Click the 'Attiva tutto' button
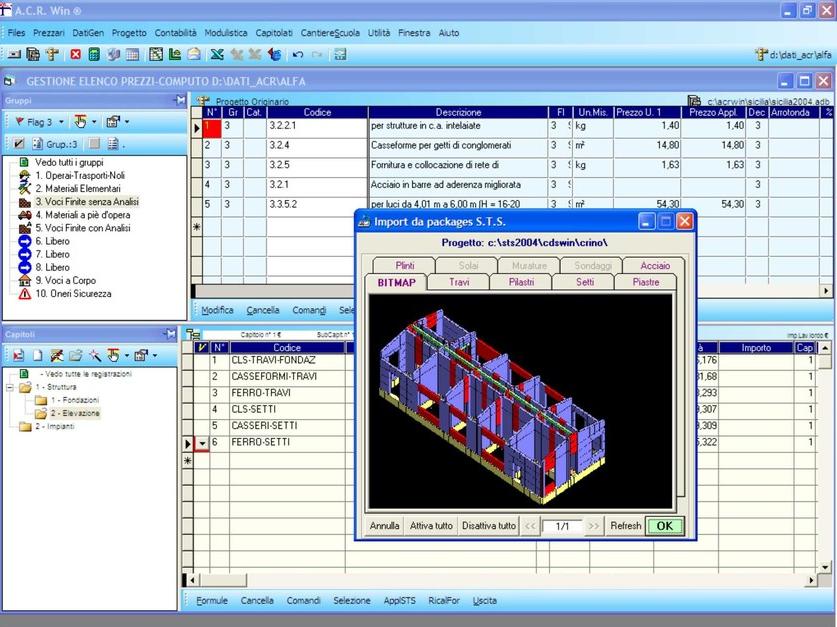 pos(430,525)
